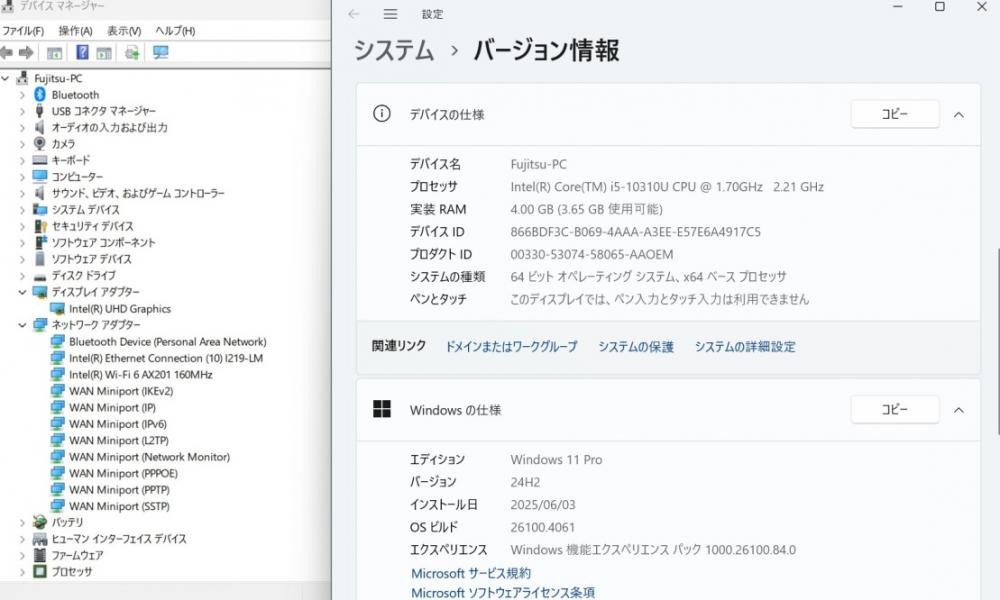The image size is (1000, 600).
Task: Click the Windows logo beside Windows の仕様
Action: (381, 409)
